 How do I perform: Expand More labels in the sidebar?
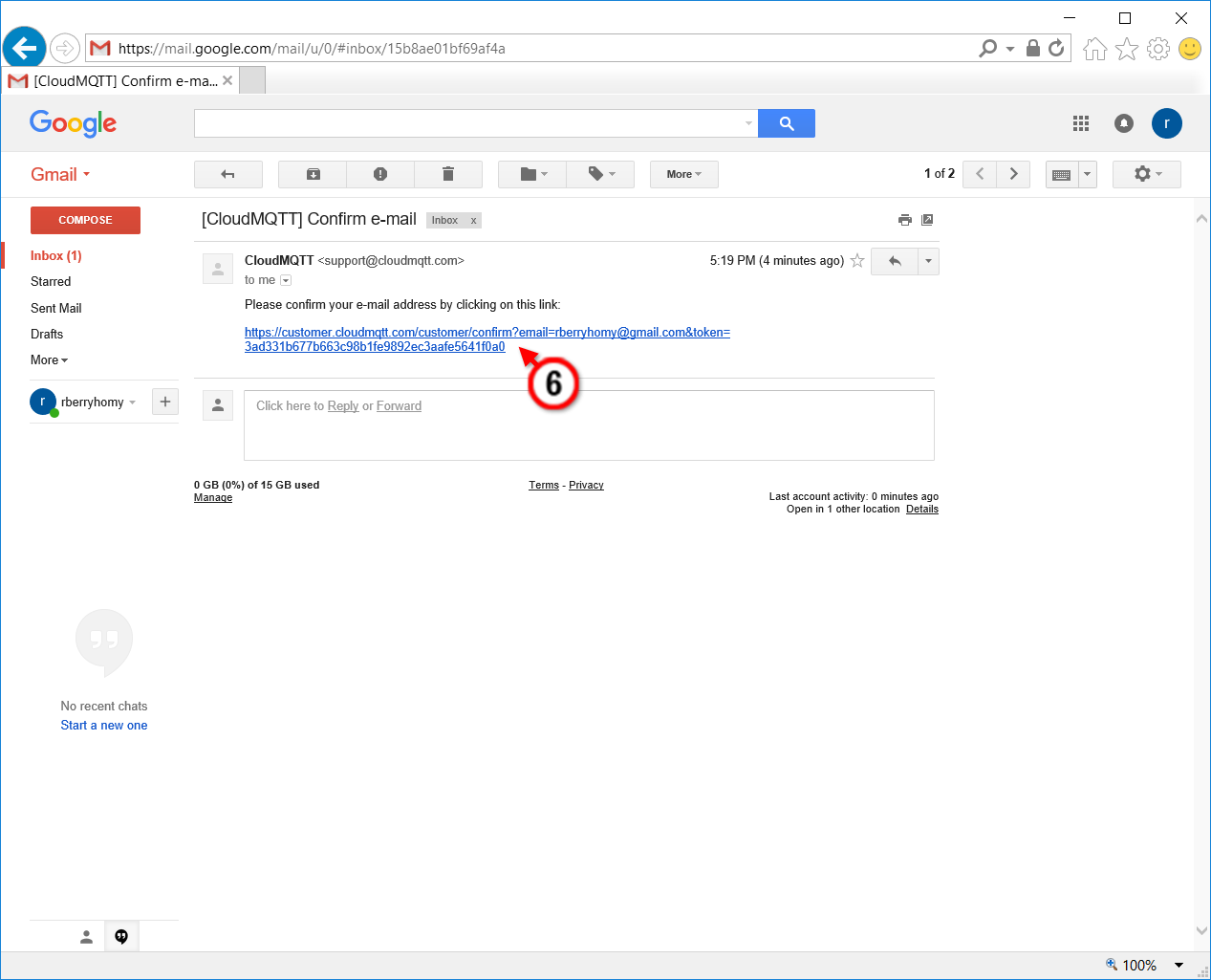click(x=50, y=359)
